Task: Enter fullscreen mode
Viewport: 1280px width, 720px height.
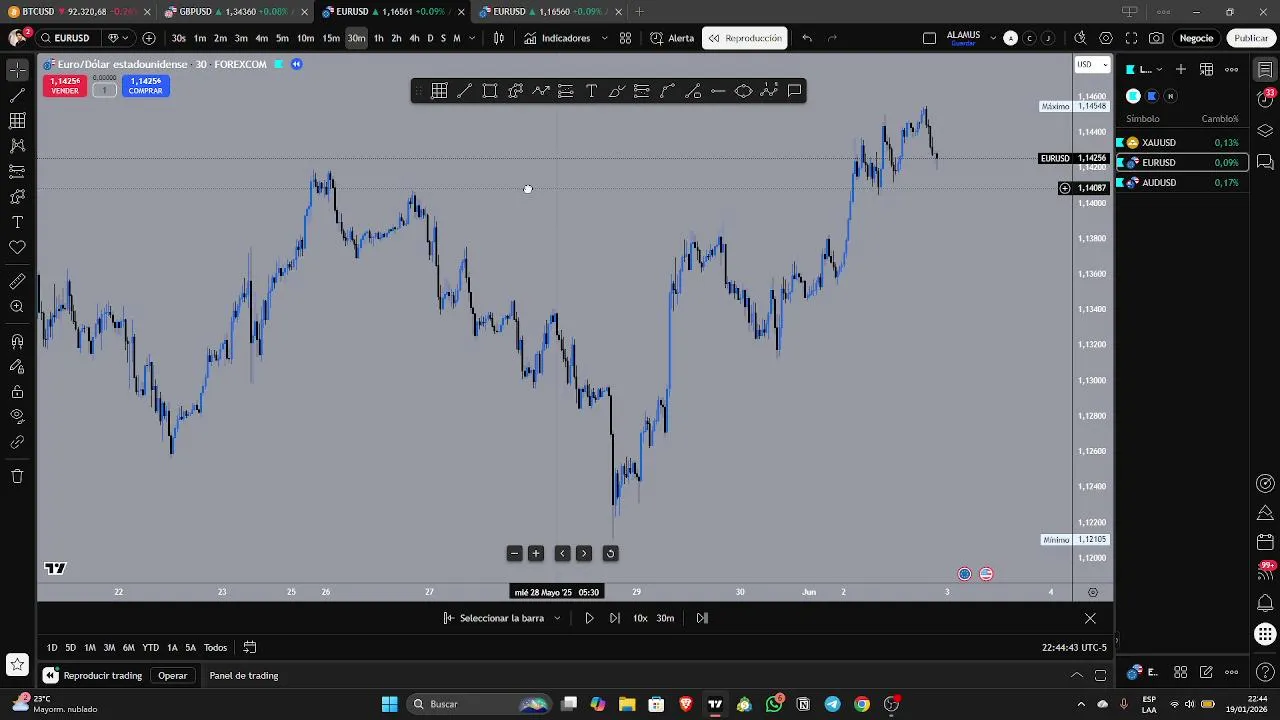Action: click(1131, 38)
